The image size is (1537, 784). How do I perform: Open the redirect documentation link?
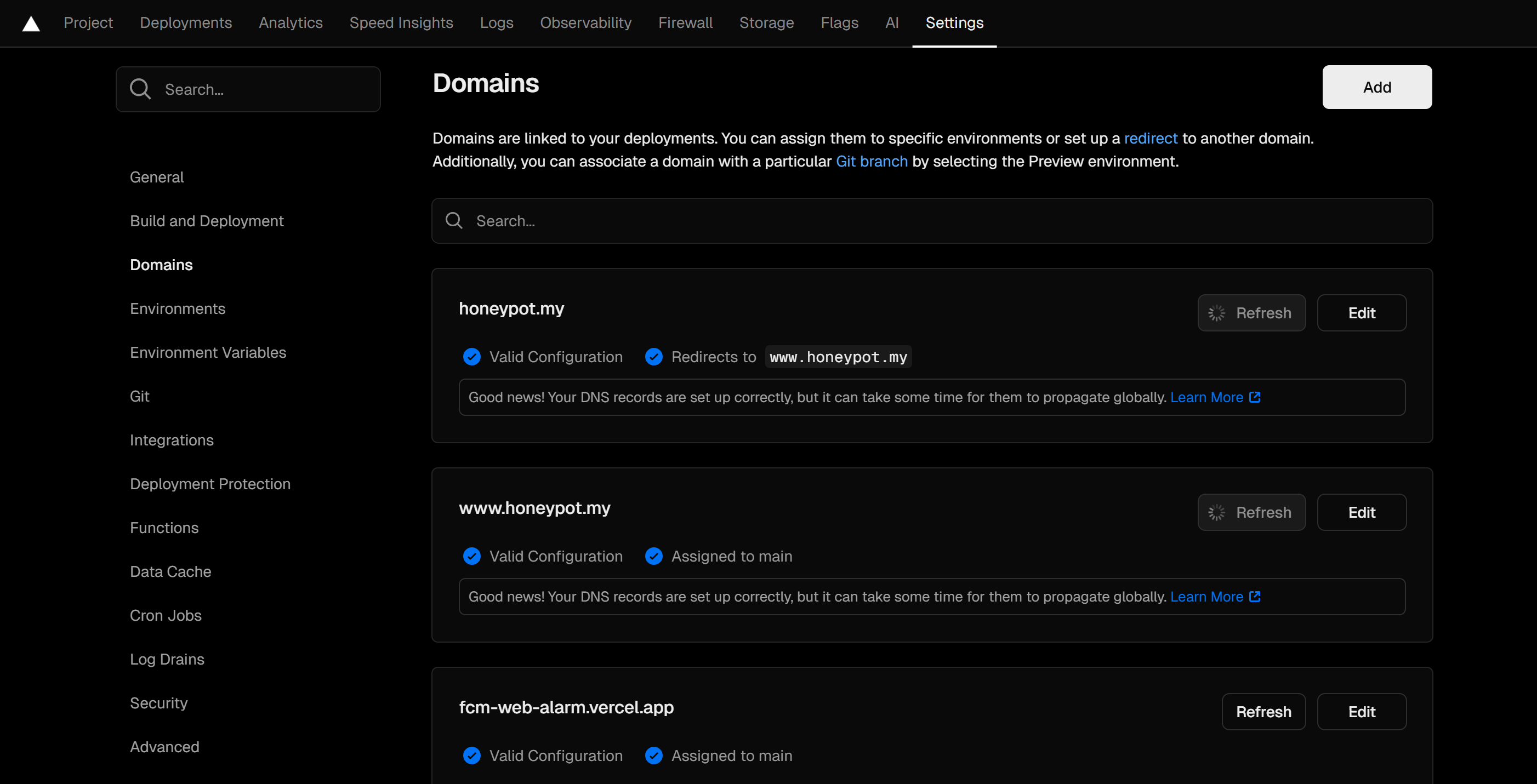tap(1151, 138)
